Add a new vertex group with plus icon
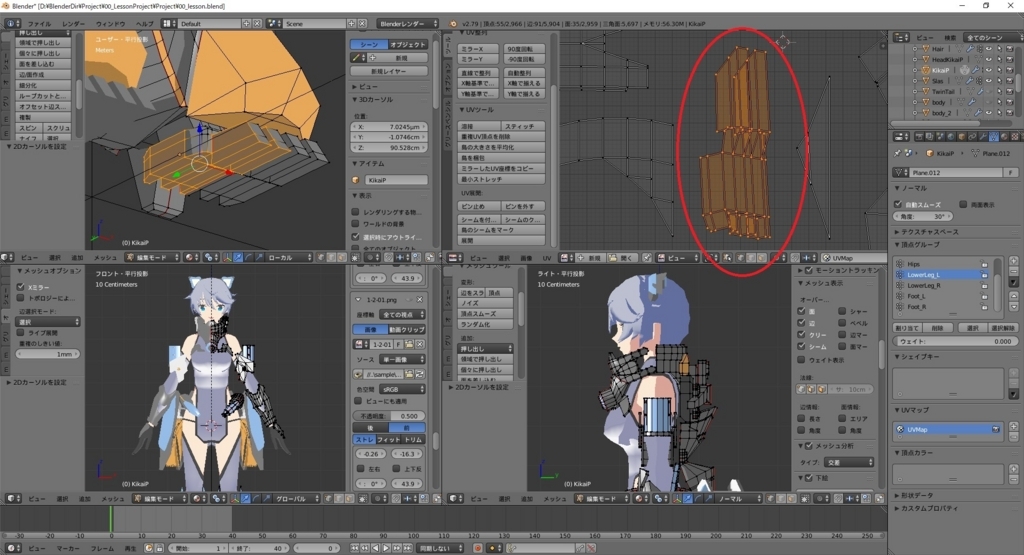 1014,261
